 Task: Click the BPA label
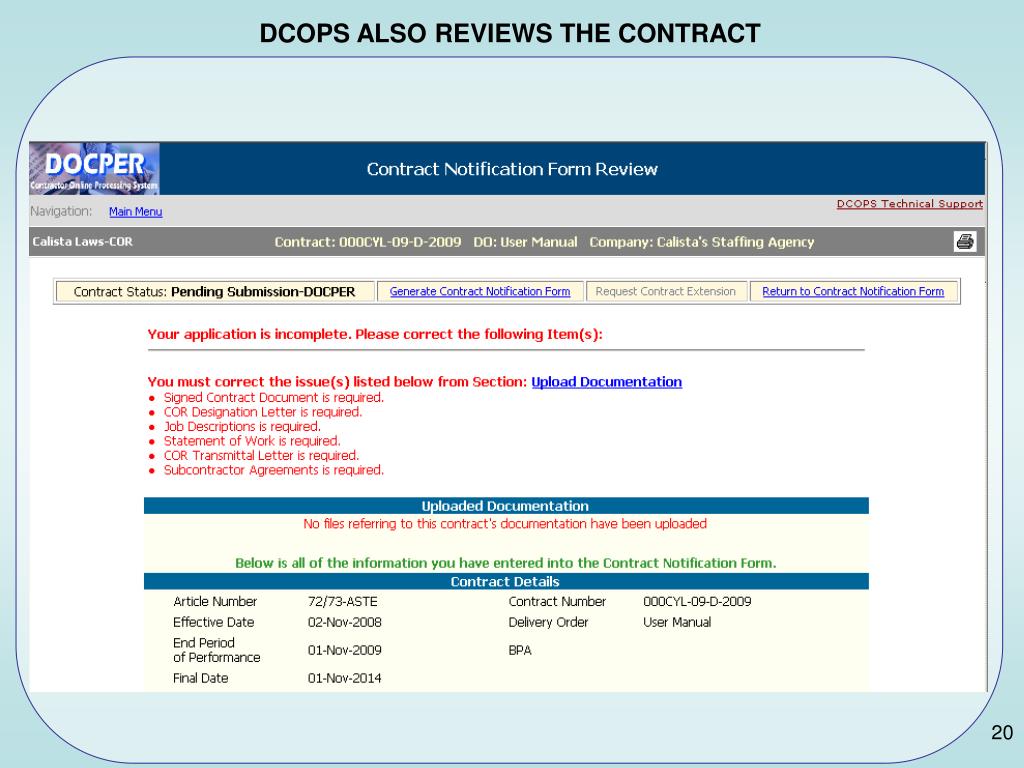tap(520, 650)
